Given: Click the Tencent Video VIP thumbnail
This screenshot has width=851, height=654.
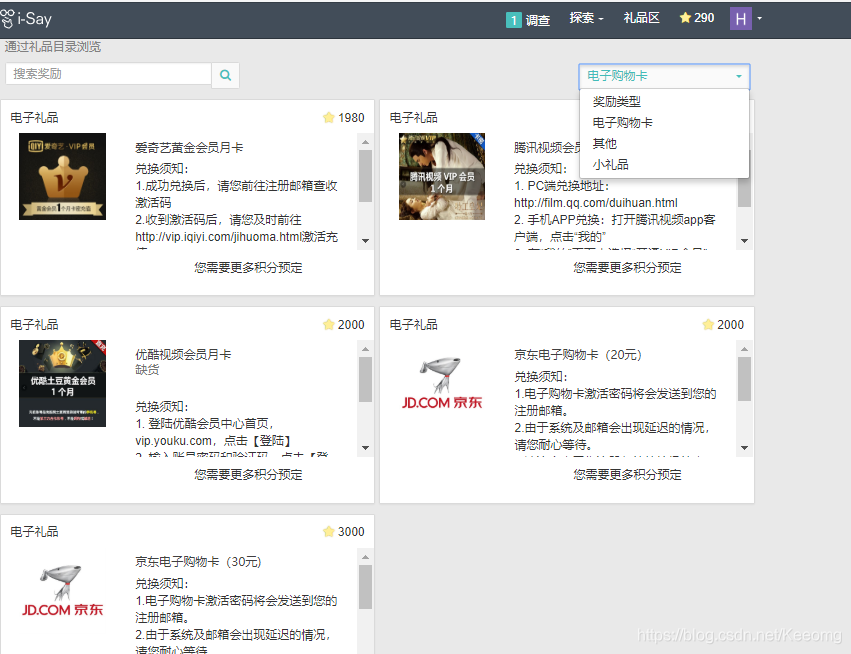Looking at the screenshot, I should [442, 176].
